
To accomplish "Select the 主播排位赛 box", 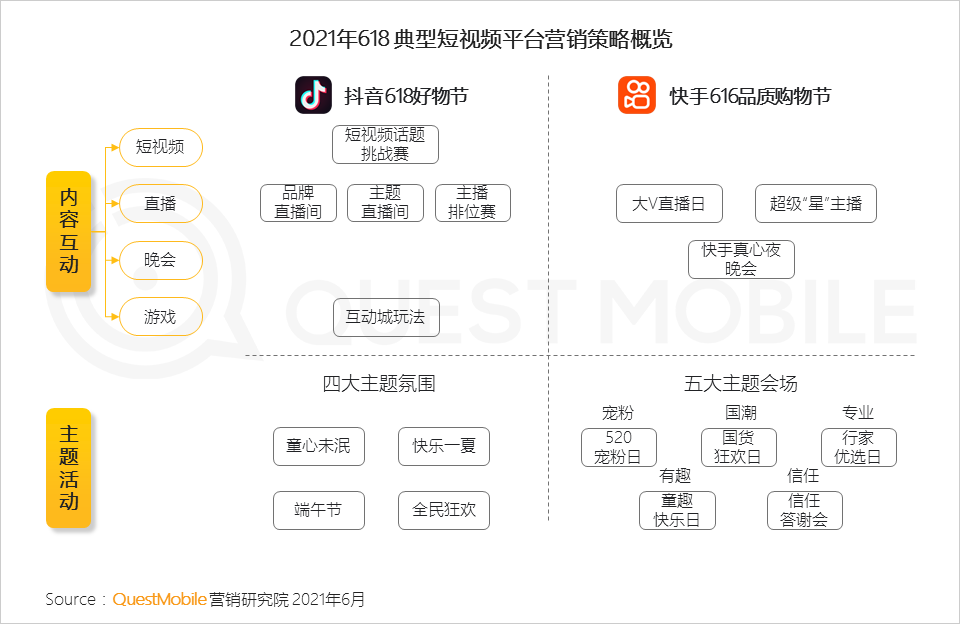I will pyautogui.click(x=473, y=203).
